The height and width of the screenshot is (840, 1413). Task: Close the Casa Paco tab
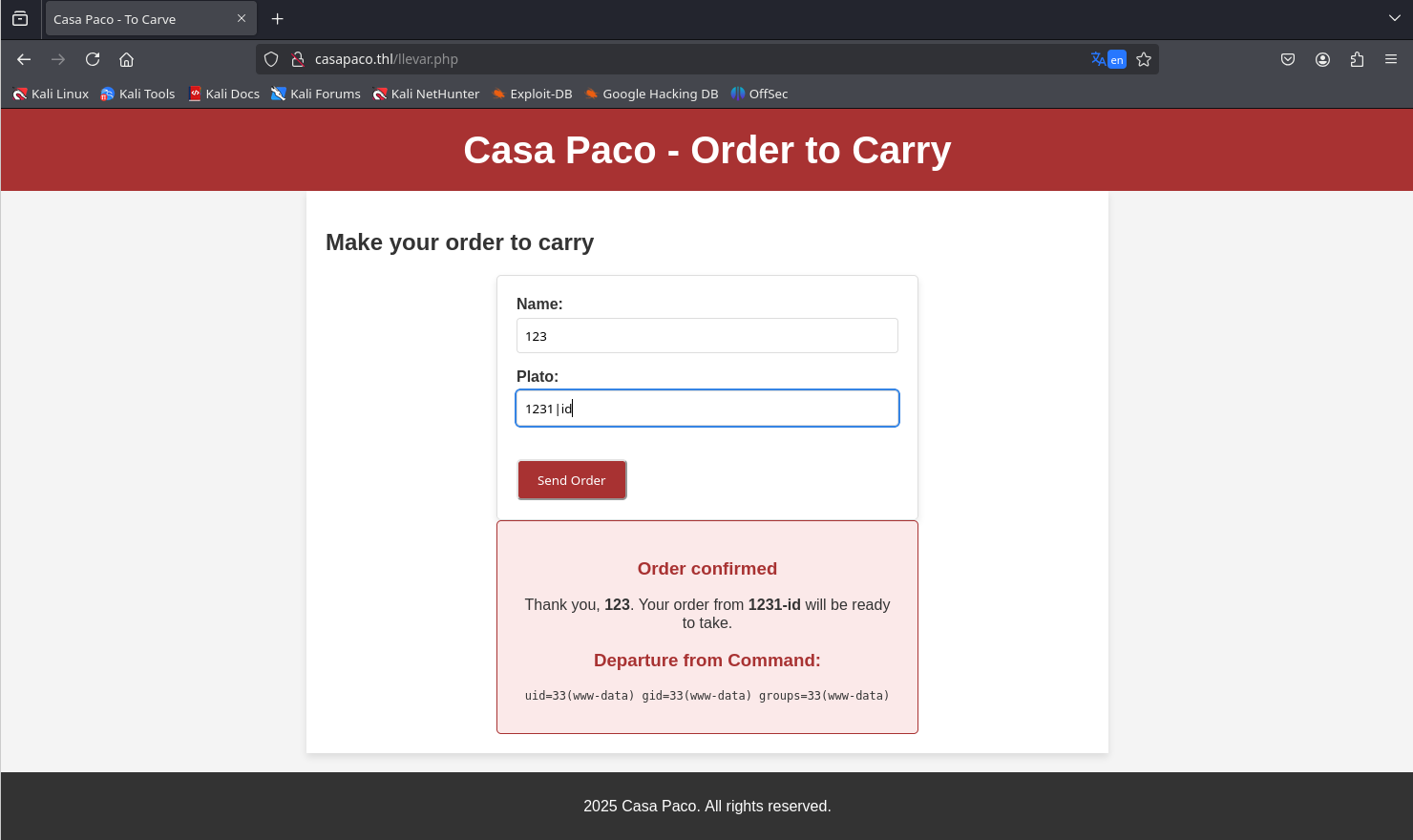(242, 18)
